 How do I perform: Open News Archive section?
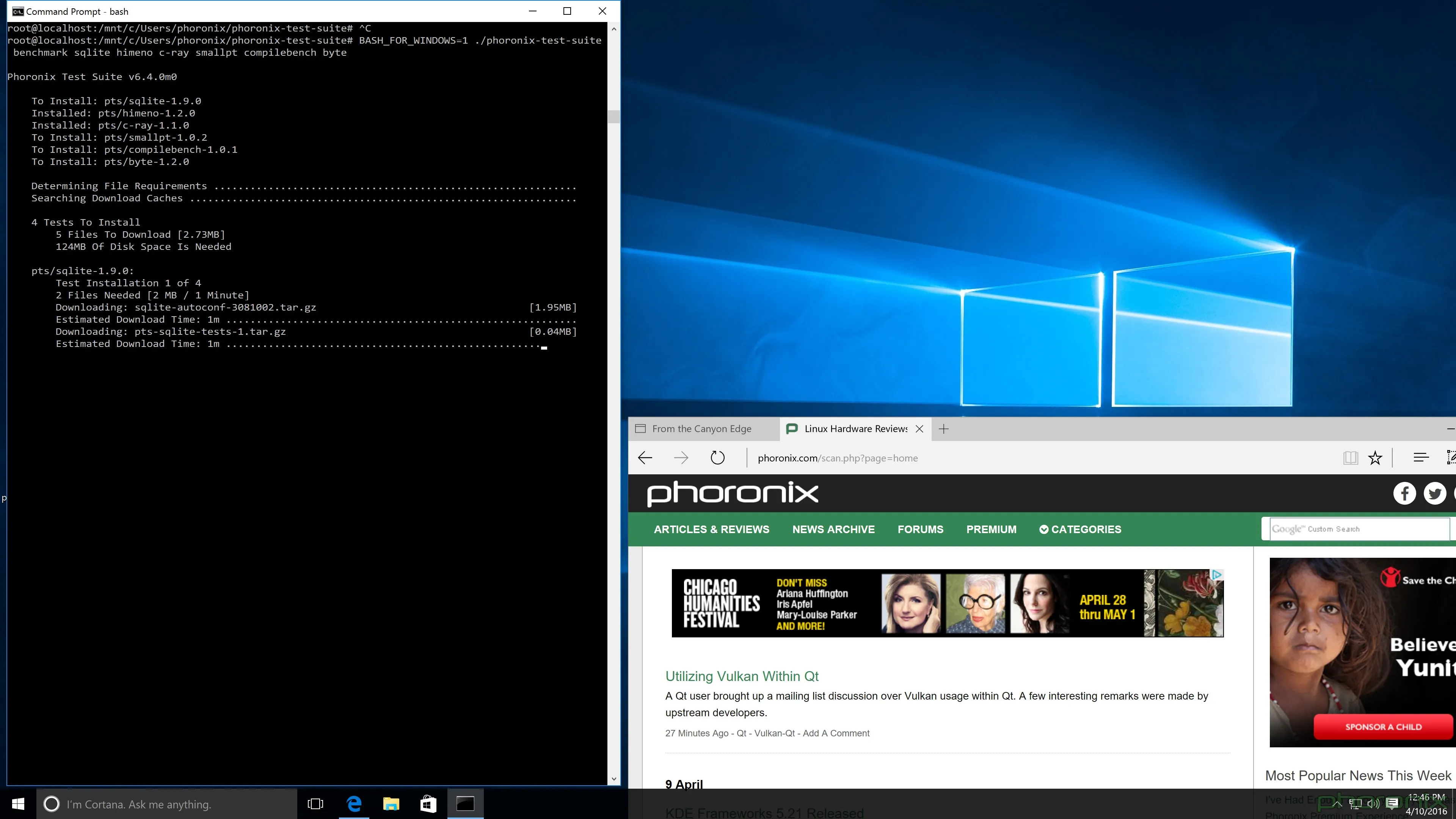click(834, 530)
